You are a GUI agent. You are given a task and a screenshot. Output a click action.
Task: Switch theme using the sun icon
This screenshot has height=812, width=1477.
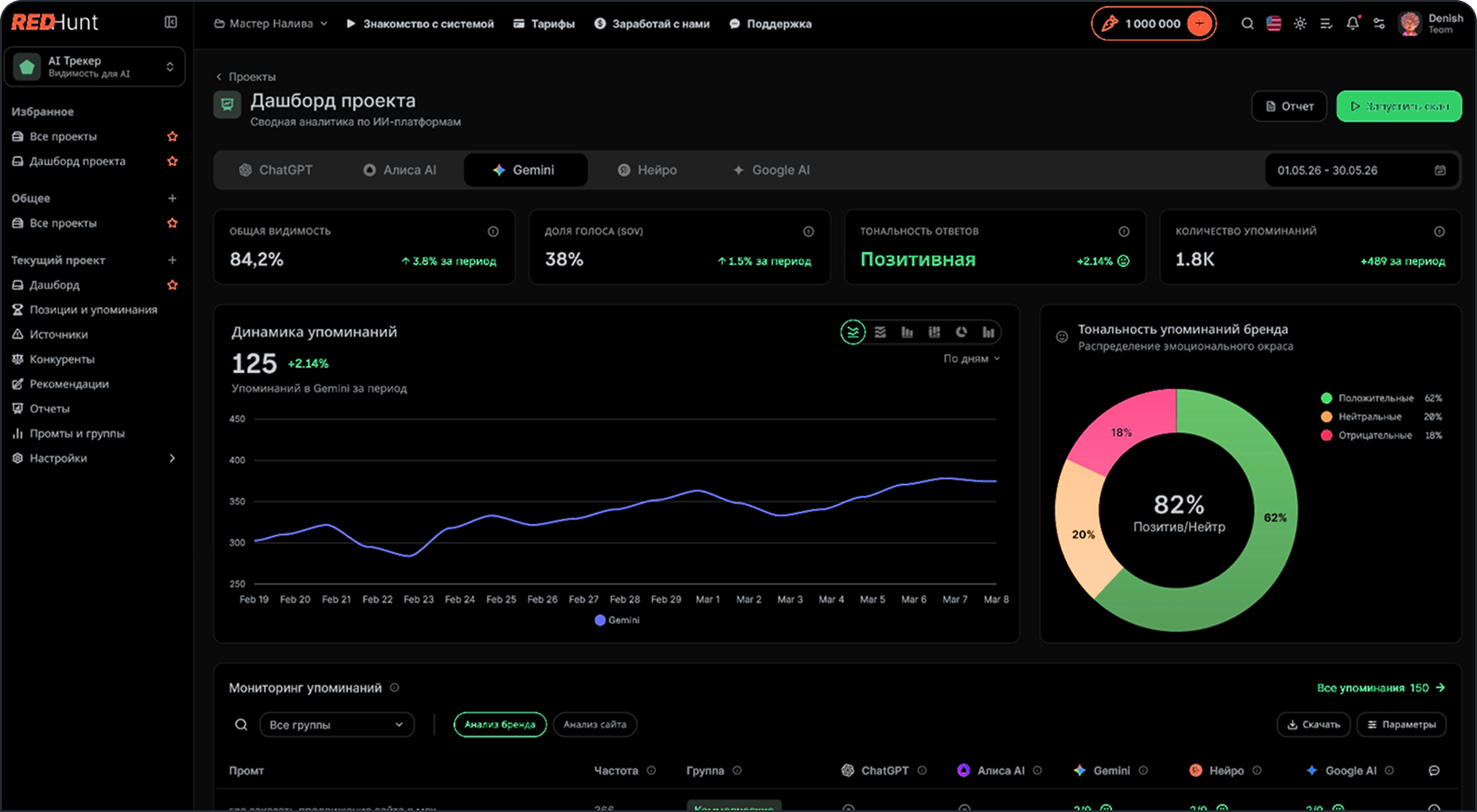pos(1300,24)
